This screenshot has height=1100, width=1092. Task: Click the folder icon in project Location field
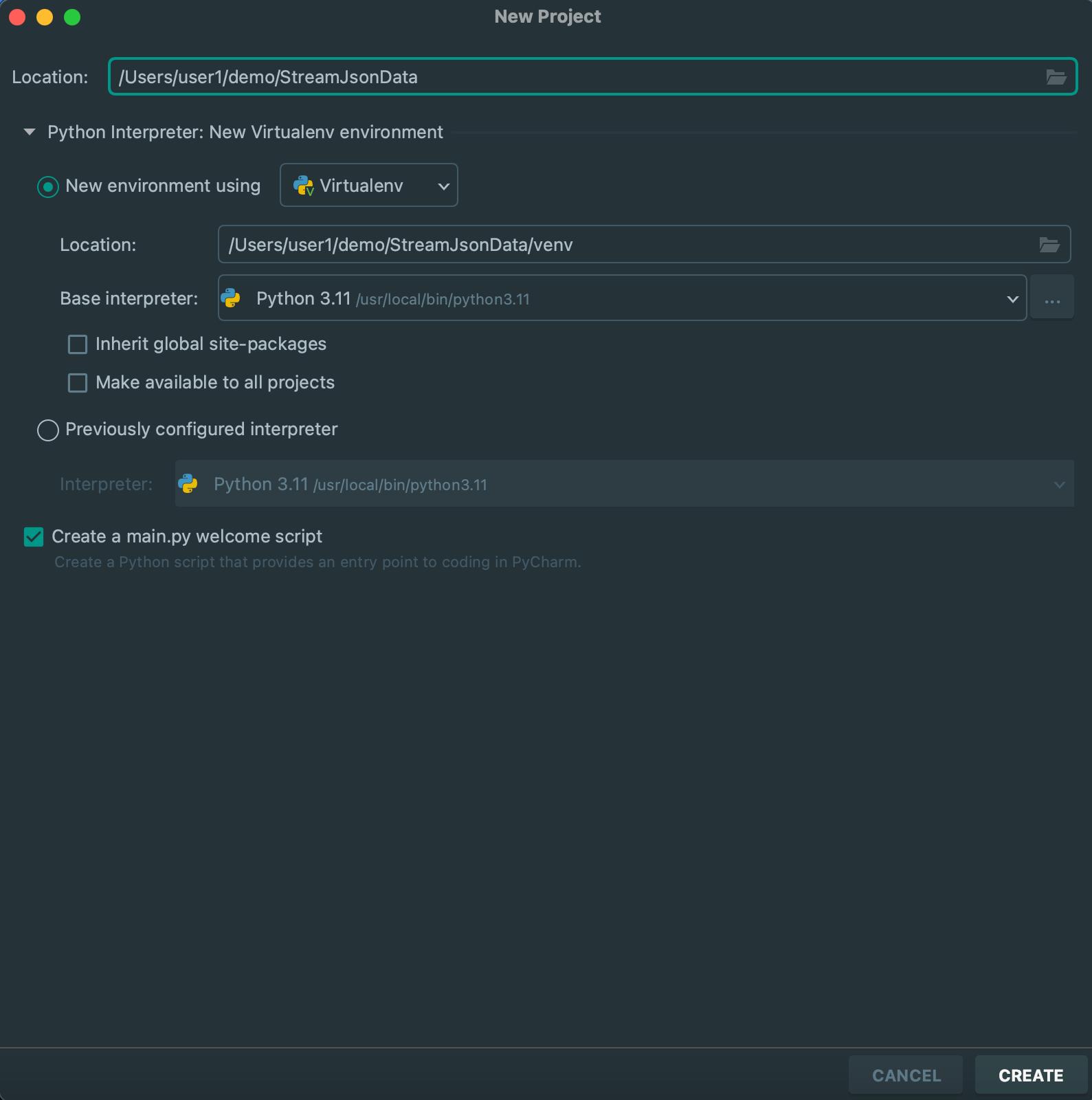(x=1056, y=77)
